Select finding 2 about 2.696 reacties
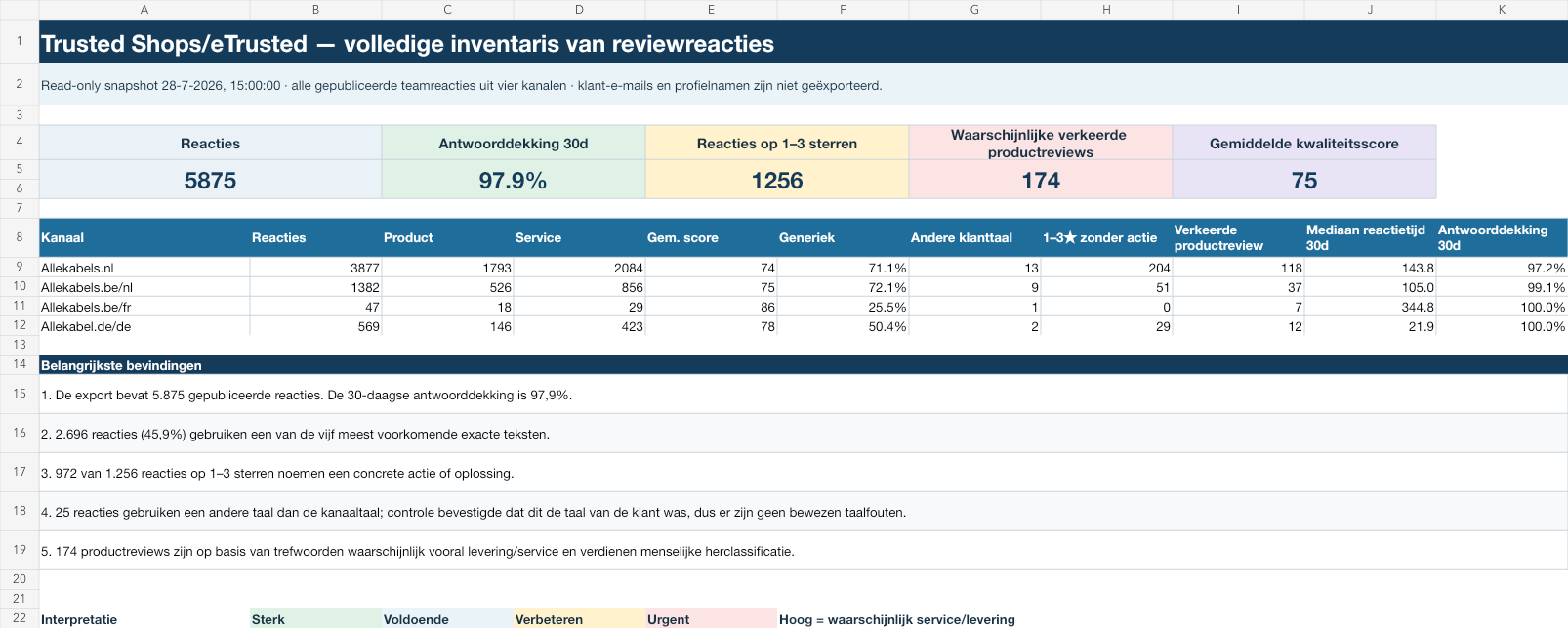The width and height of the screenshot is (1568, 628). pyautogui.click(x=804, y=434)
